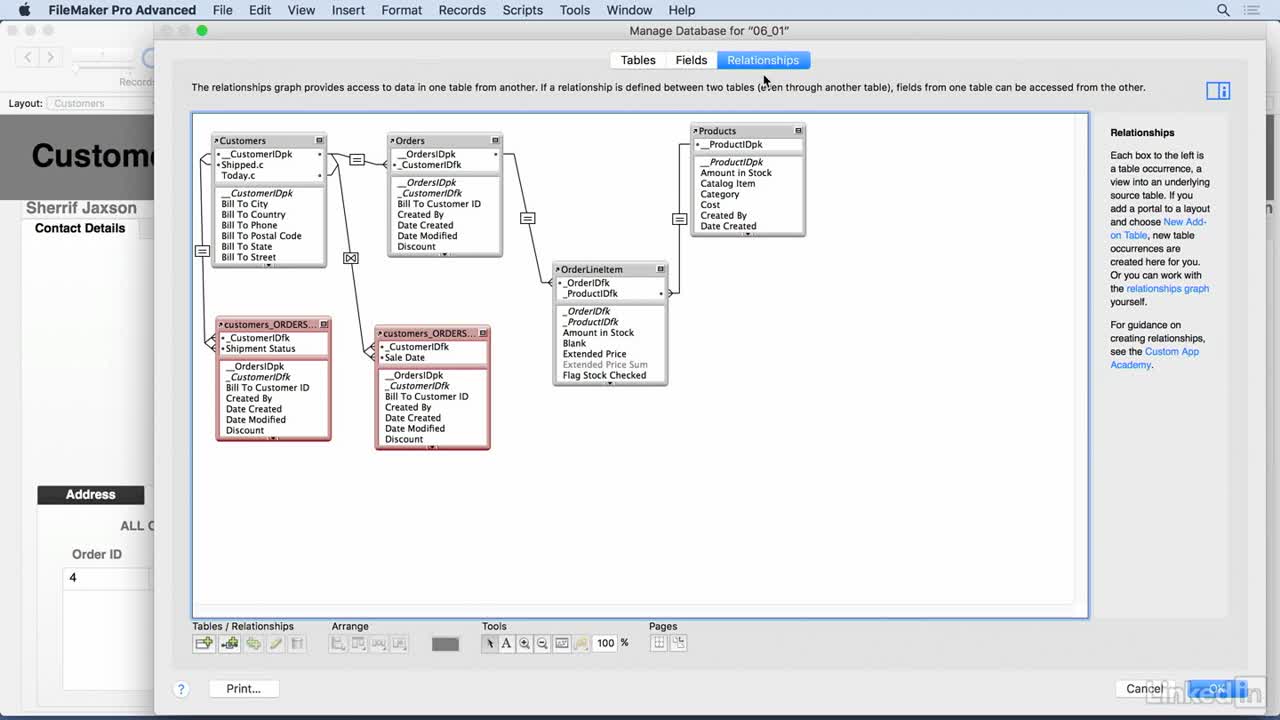This screenshot has height=720, width=1280.
Task: Select the text note tool
Action: pyautogui.click(x=506, y=644)
